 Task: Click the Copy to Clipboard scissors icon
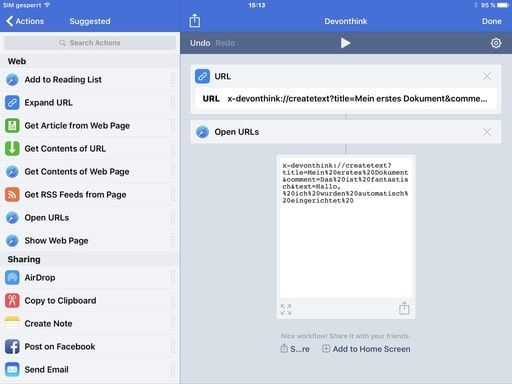click(12, 300)
